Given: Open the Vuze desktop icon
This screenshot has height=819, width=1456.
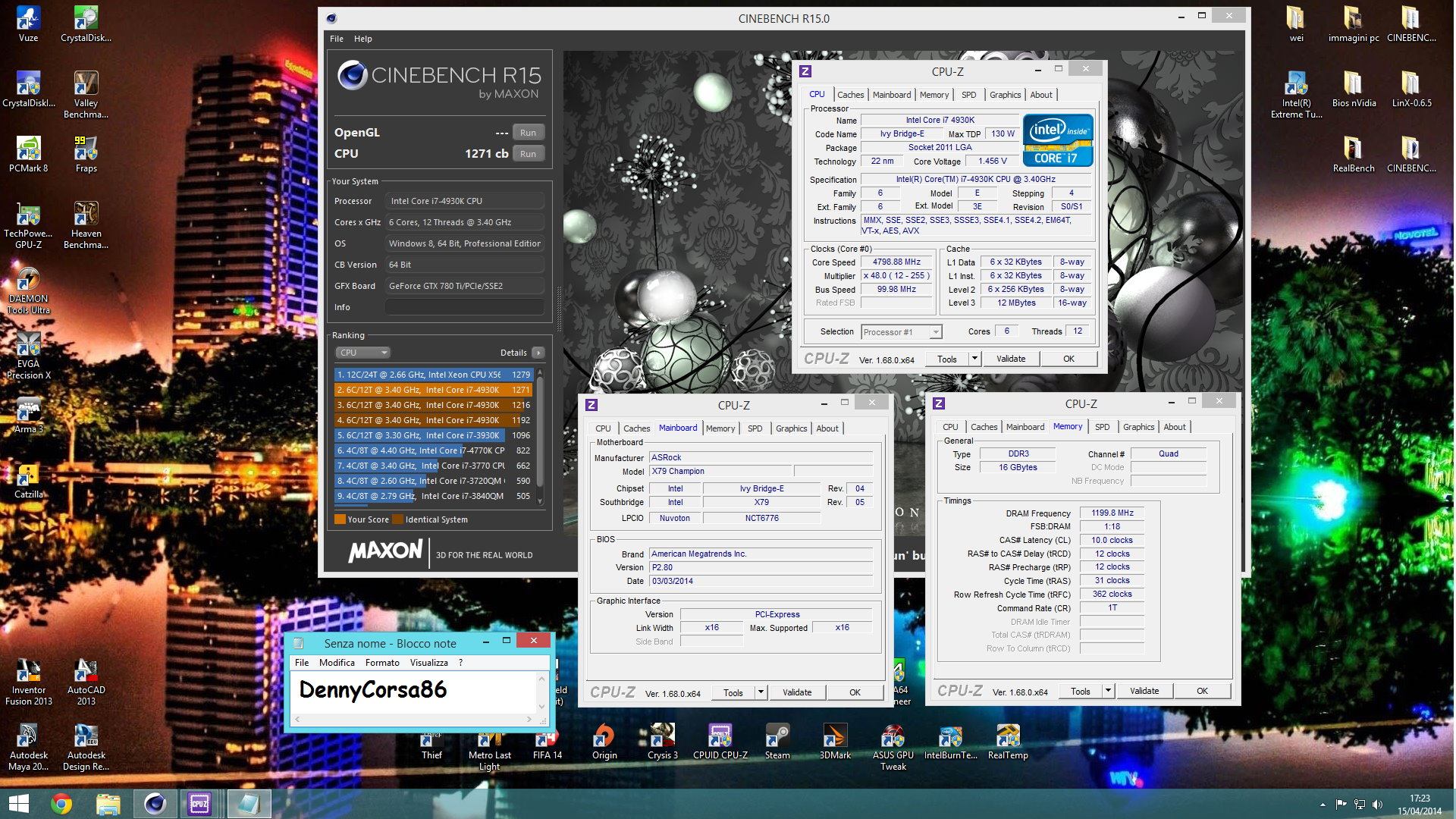Looking at the screenshot, I should click(x=28, y=24).
